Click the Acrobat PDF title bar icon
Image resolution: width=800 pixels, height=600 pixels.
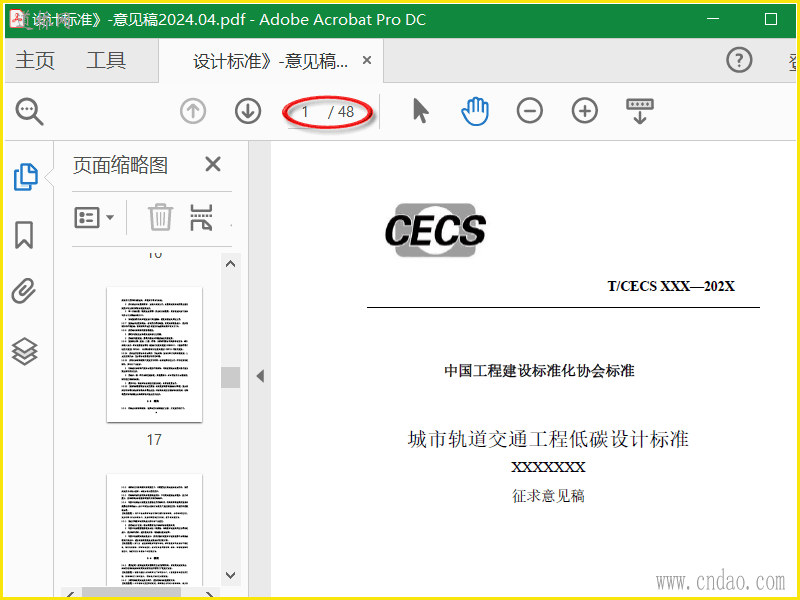[18, 19]
